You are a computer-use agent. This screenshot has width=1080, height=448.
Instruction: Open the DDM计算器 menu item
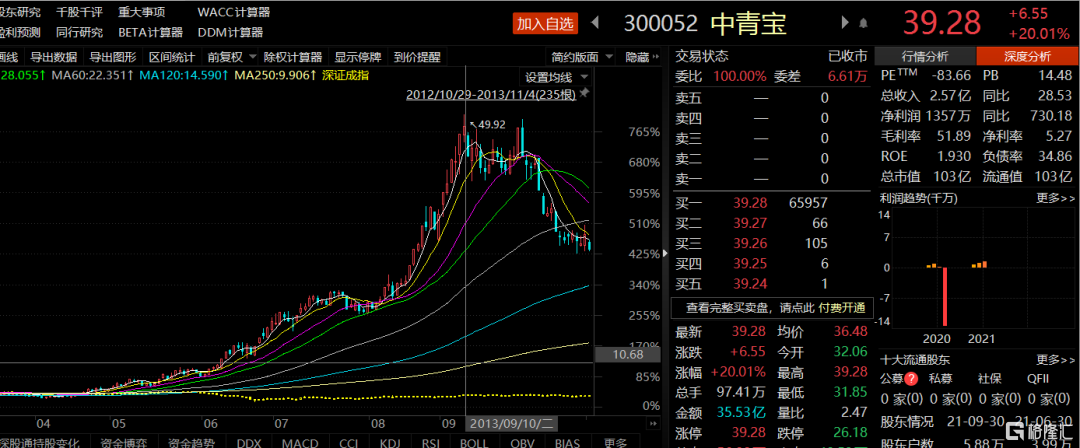[x=230, y=32]
